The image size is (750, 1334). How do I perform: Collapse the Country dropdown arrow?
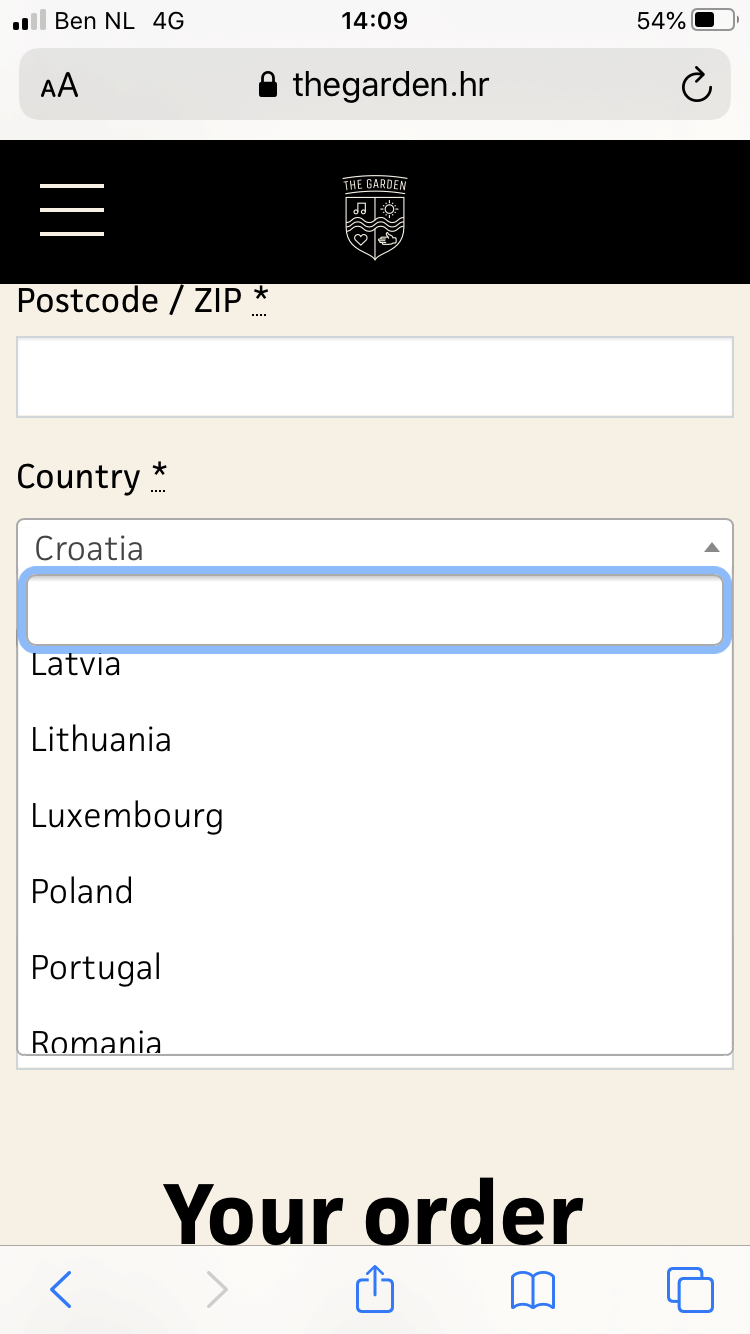[x=711, y=548]
